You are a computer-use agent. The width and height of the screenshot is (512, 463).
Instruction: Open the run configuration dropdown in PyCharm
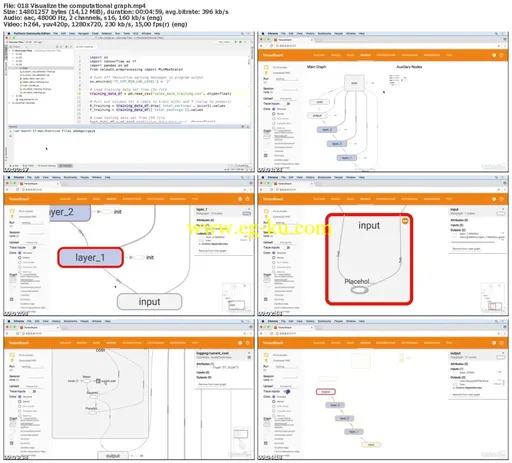(224, 42)
